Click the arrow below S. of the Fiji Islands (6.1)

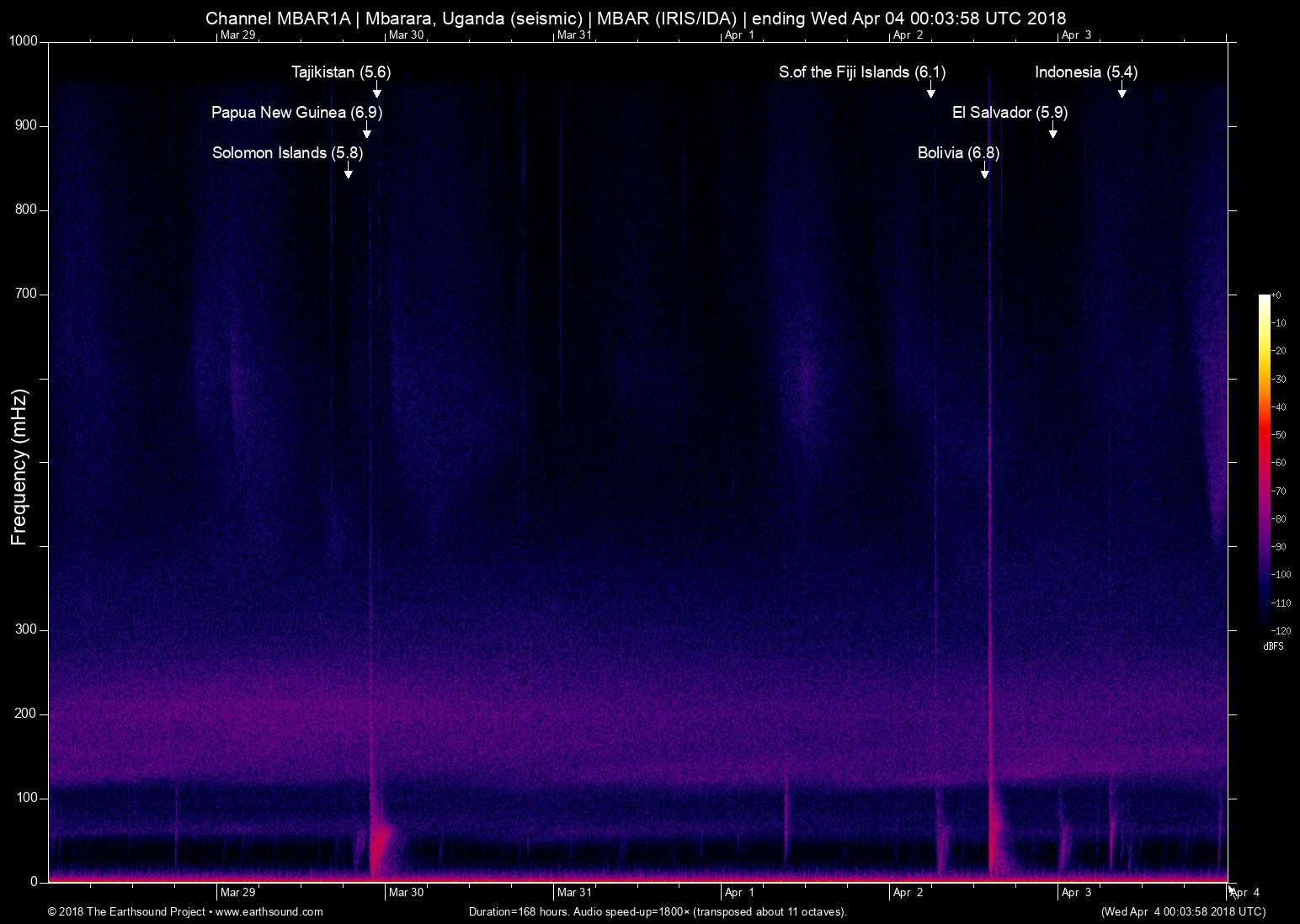coord(930,92)
